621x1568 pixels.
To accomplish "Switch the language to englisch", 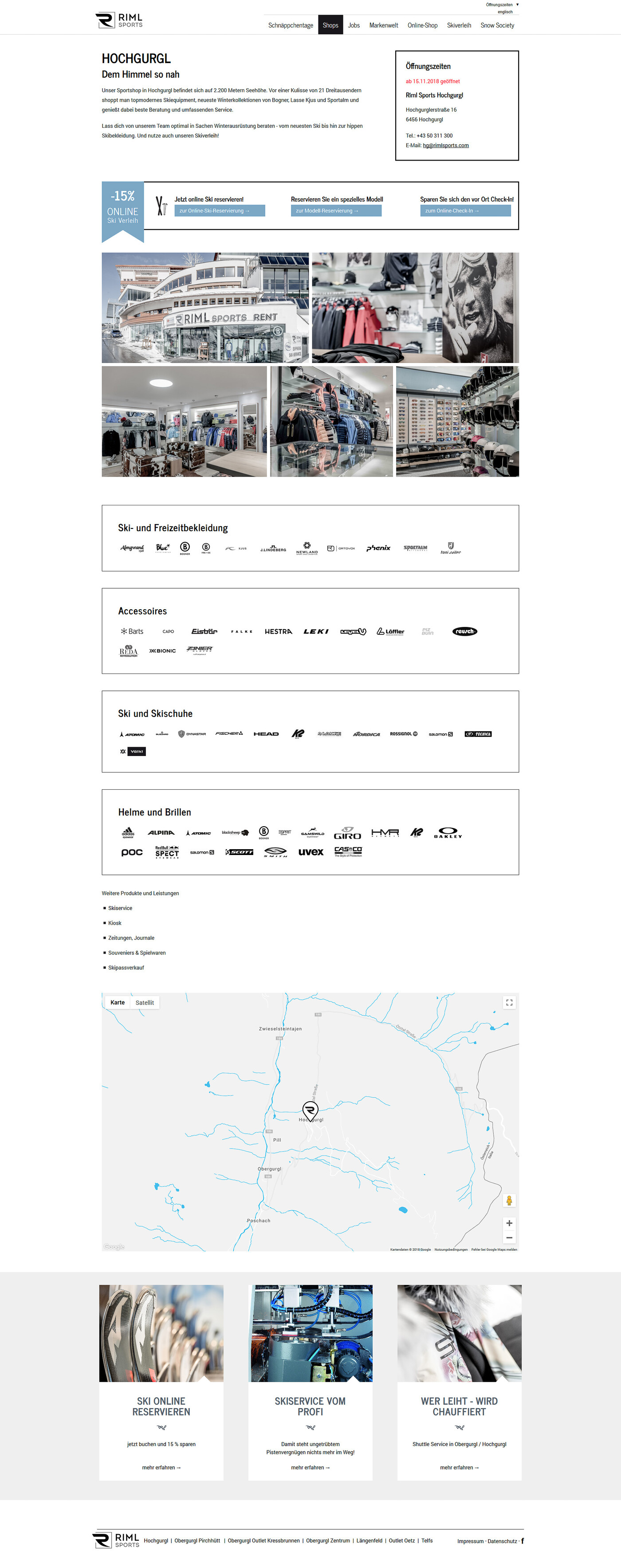I will [x=505, y=12].
